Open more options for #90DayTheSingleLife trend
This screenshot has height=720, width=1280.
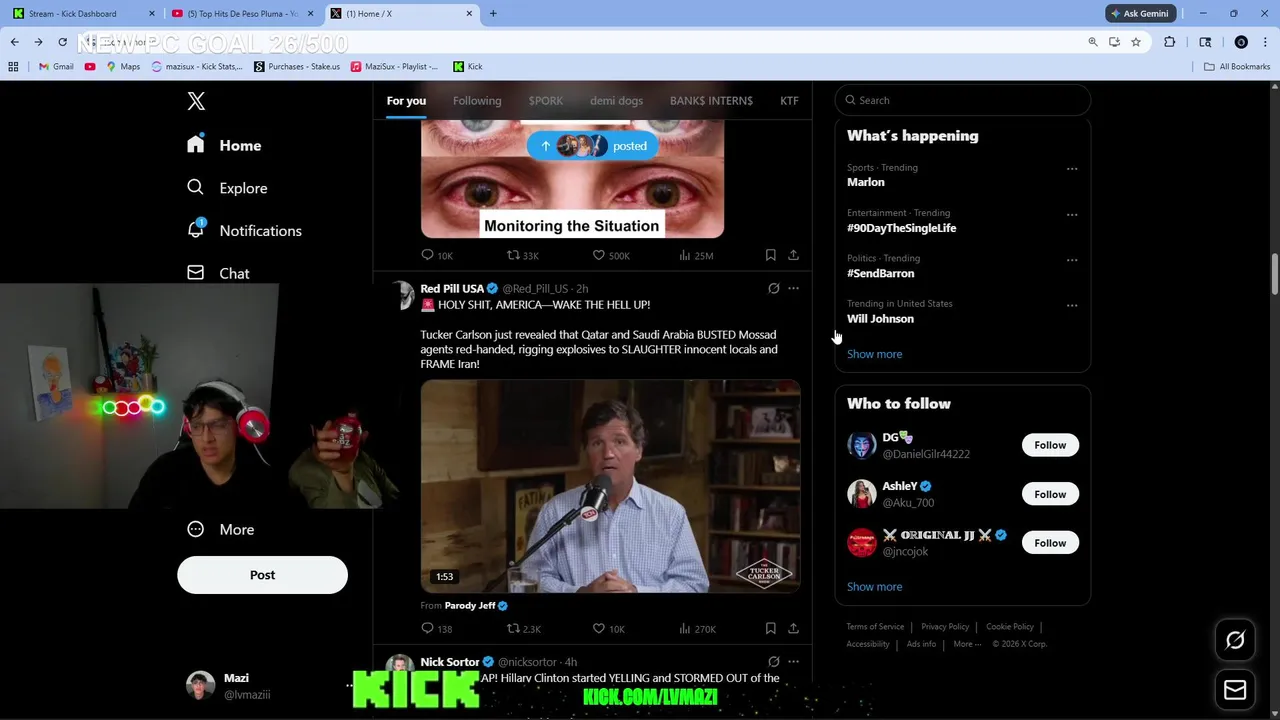1072,214
